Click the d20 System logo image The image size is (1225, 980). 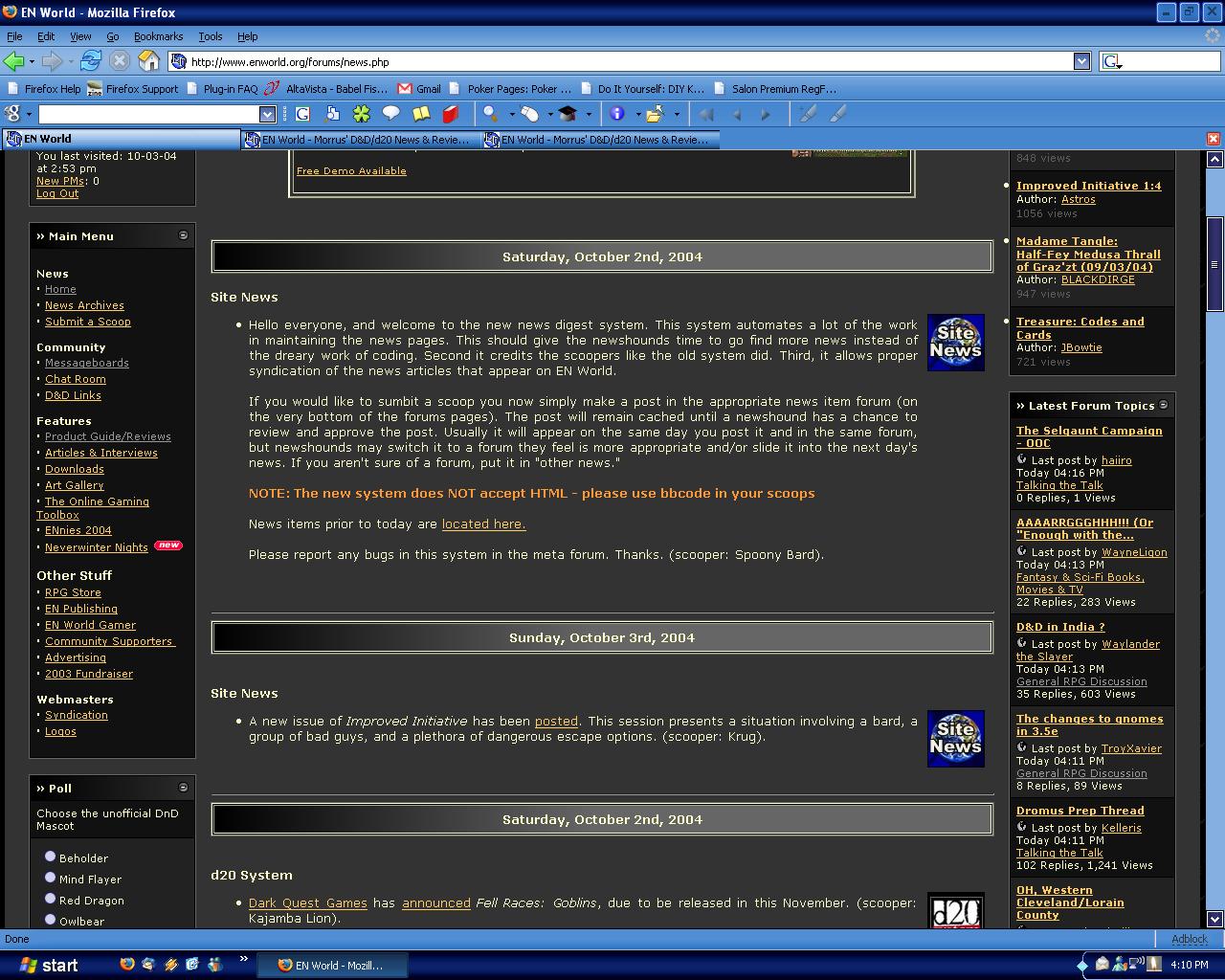[x=955, y=911]
